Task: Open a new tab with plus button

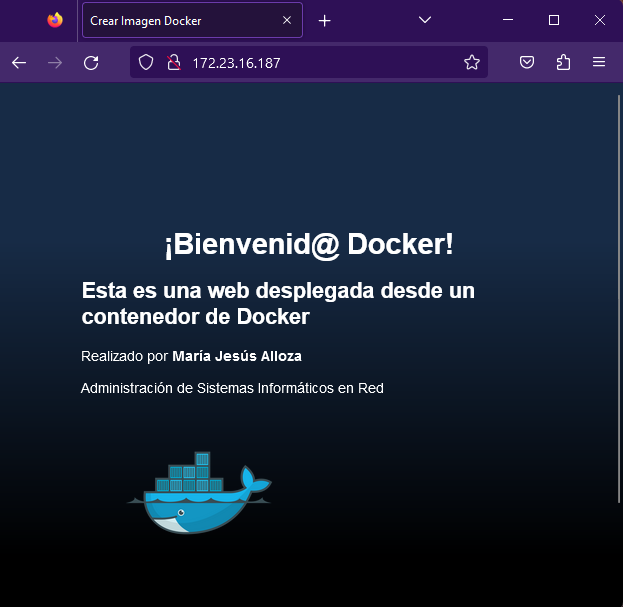Action: click(x=324, y=20)
